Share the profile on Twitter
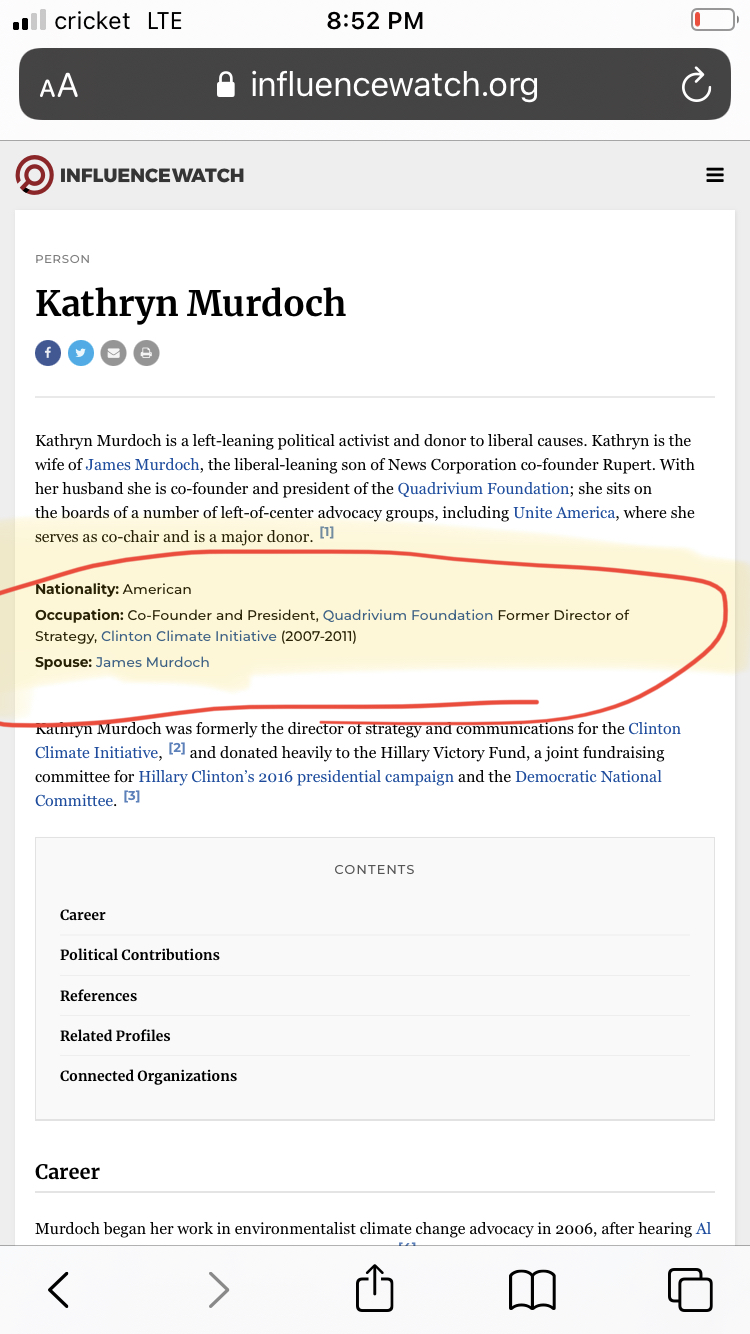 click(81, 353)
